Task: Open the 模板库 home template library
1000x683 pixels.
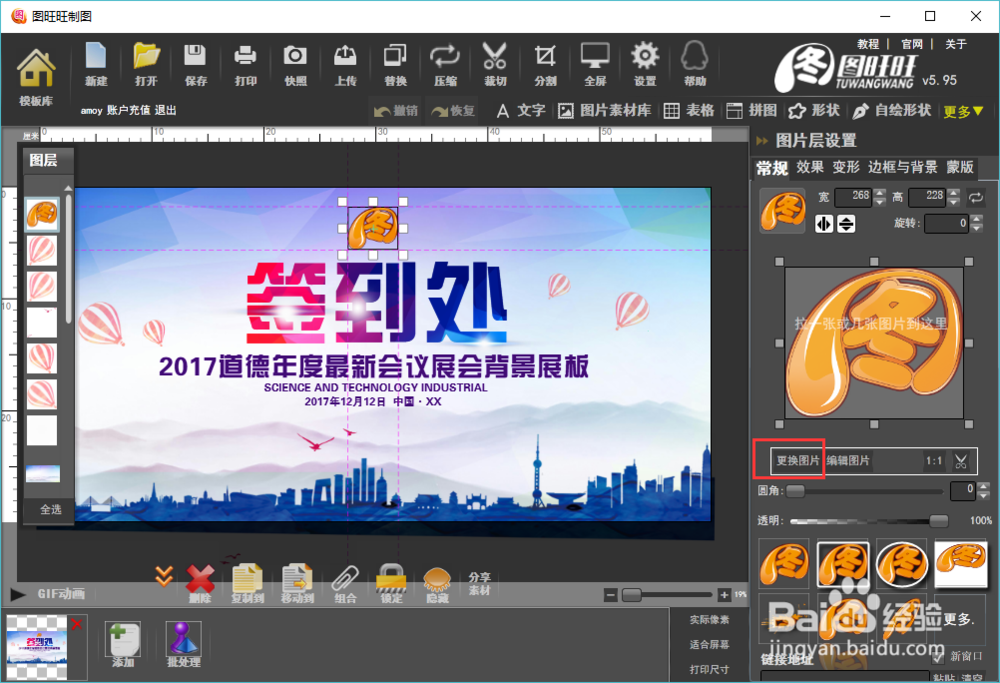Action: click(36, 75)
